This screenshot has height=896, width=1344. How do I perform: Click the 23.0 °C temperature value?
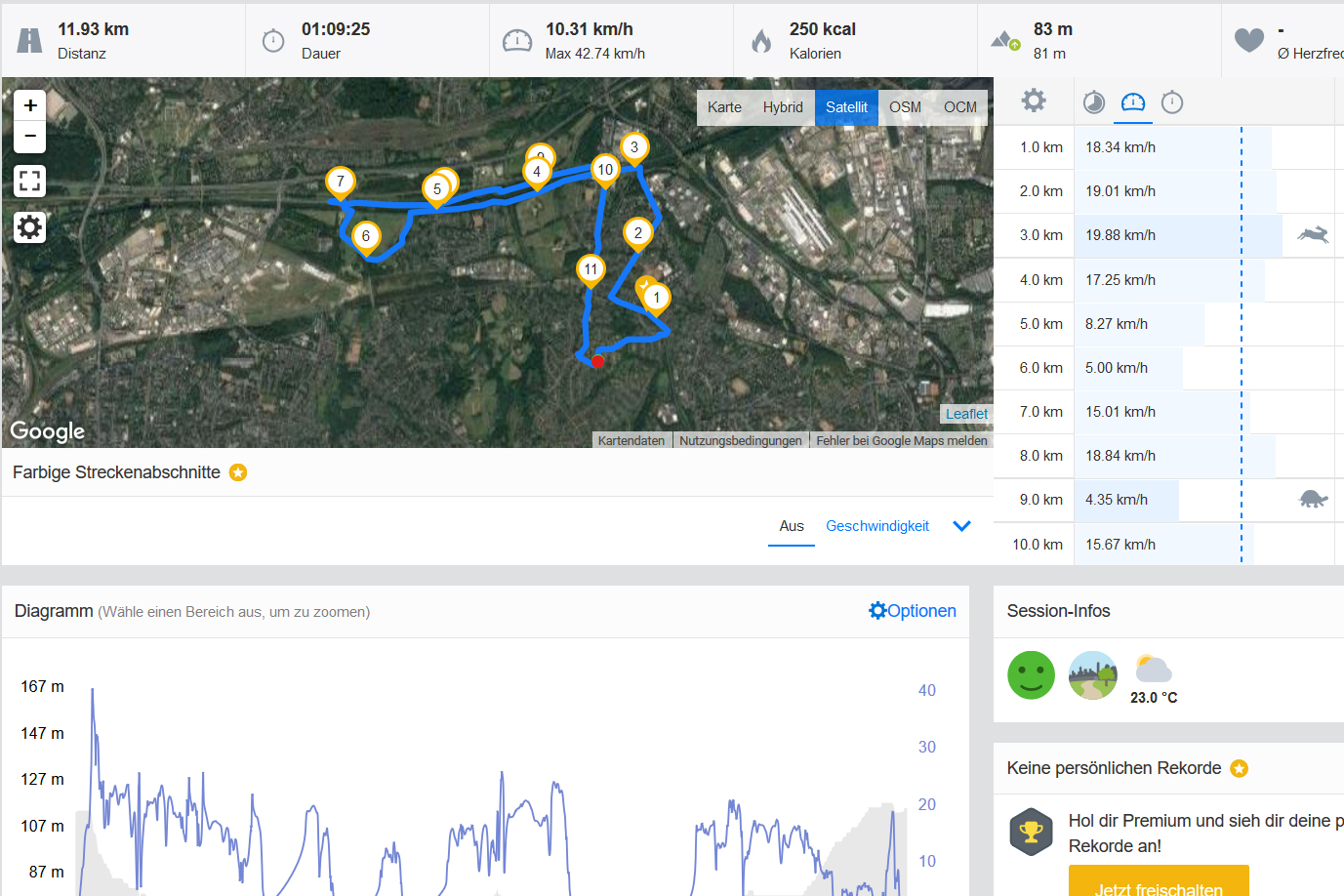pos(1154,698)
